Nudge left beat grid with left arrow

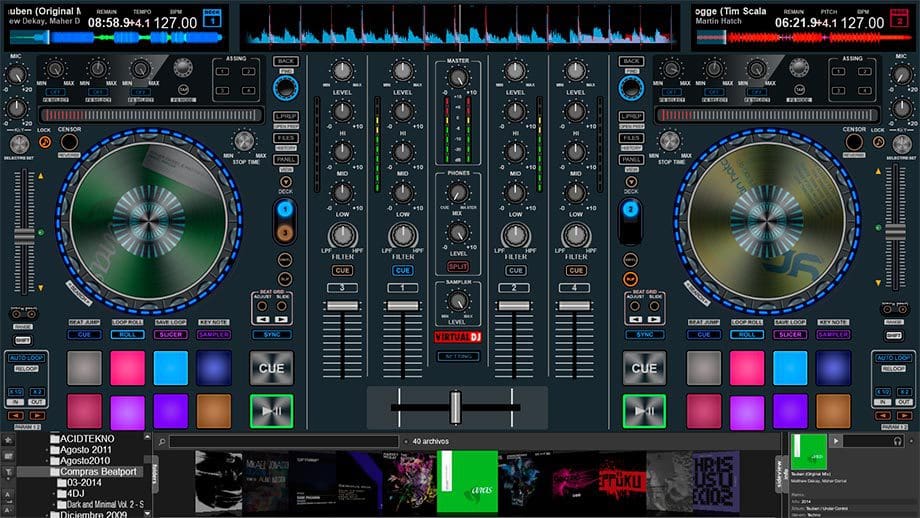[263, 320]
